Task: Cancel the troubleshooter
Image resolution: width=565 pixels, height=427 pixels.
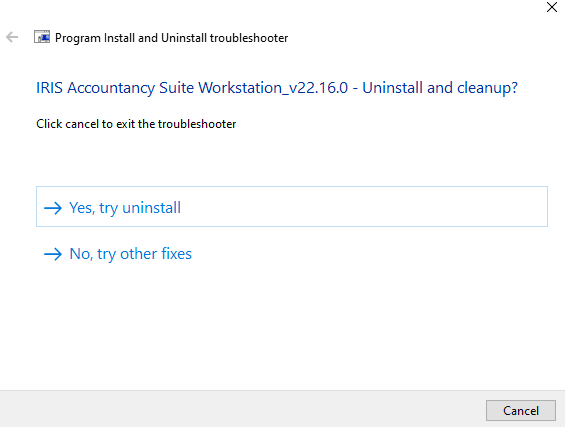Action: coord(521,410)
